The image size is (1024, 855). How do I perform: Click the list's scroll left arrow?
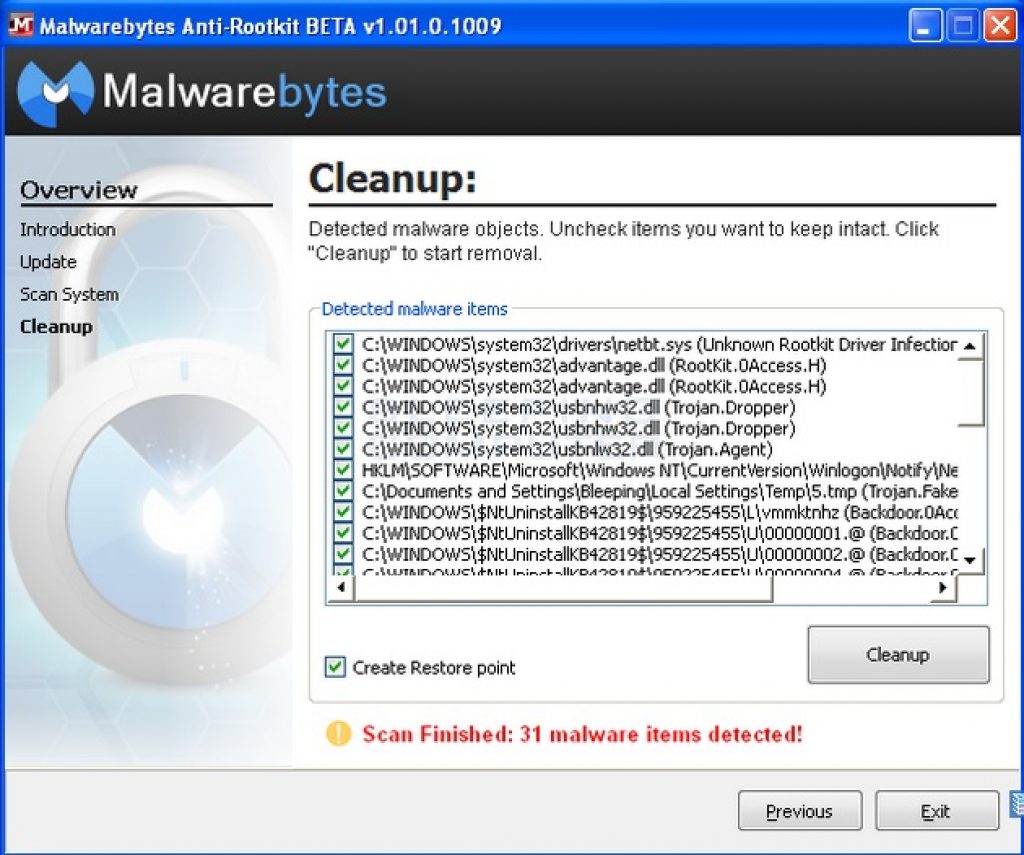pyautogui.click(x=341, y=587)
